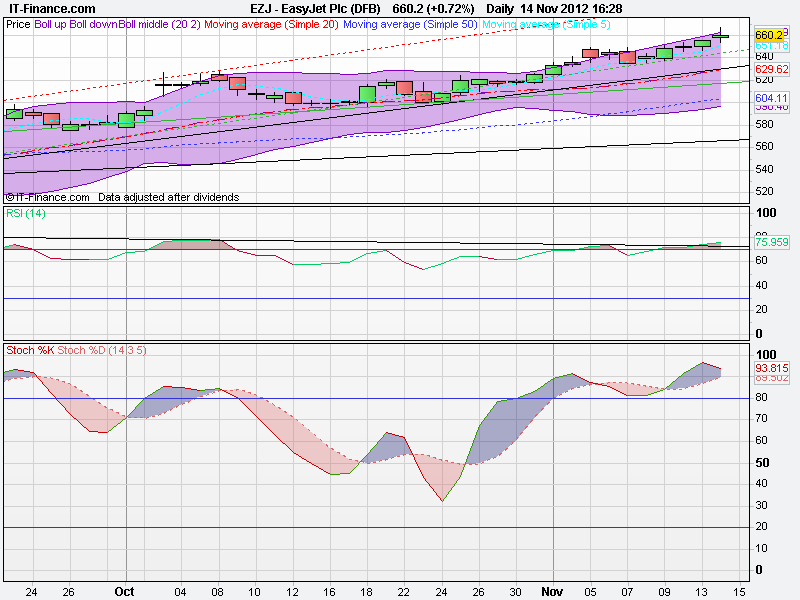
Task: Click the 'Oct' month marker on time axis
Action: tap(124, 591)
